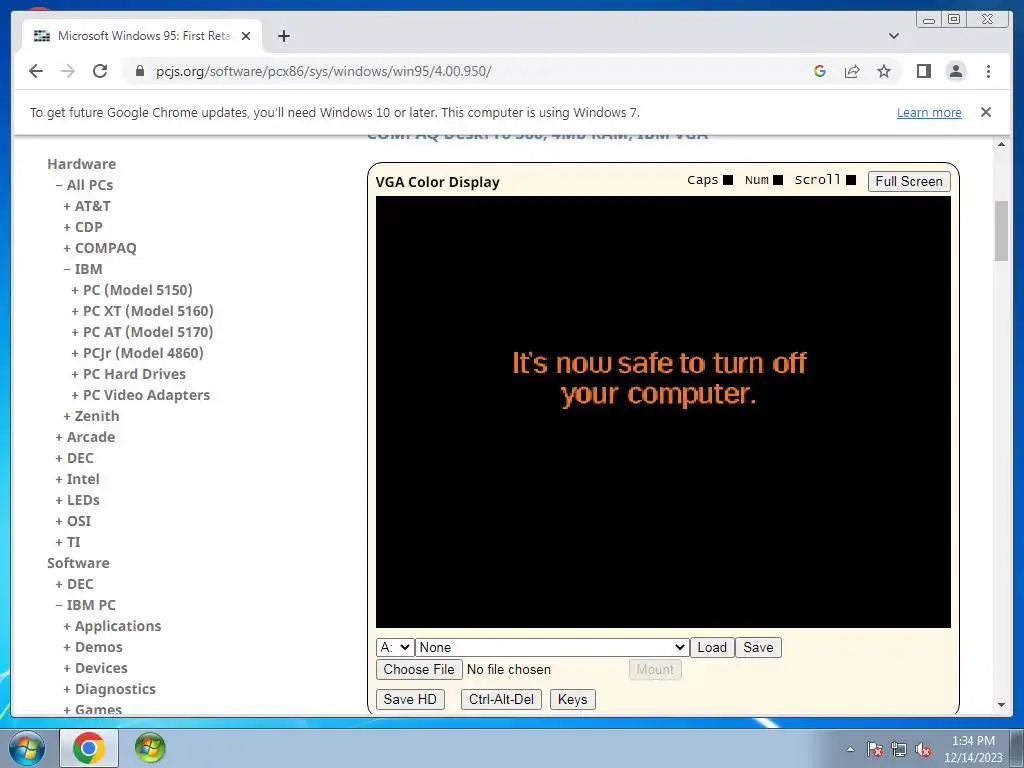The width and height of the screenshot is (1024, 768).
Task: Share this page using the share icon
Action: [x=852, y=71]
